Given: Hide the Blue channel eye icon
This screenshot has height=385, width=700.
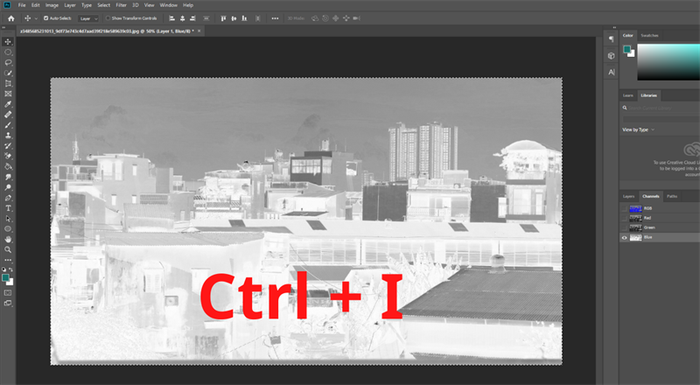Looking at the screenshot, I should point(624,238).
